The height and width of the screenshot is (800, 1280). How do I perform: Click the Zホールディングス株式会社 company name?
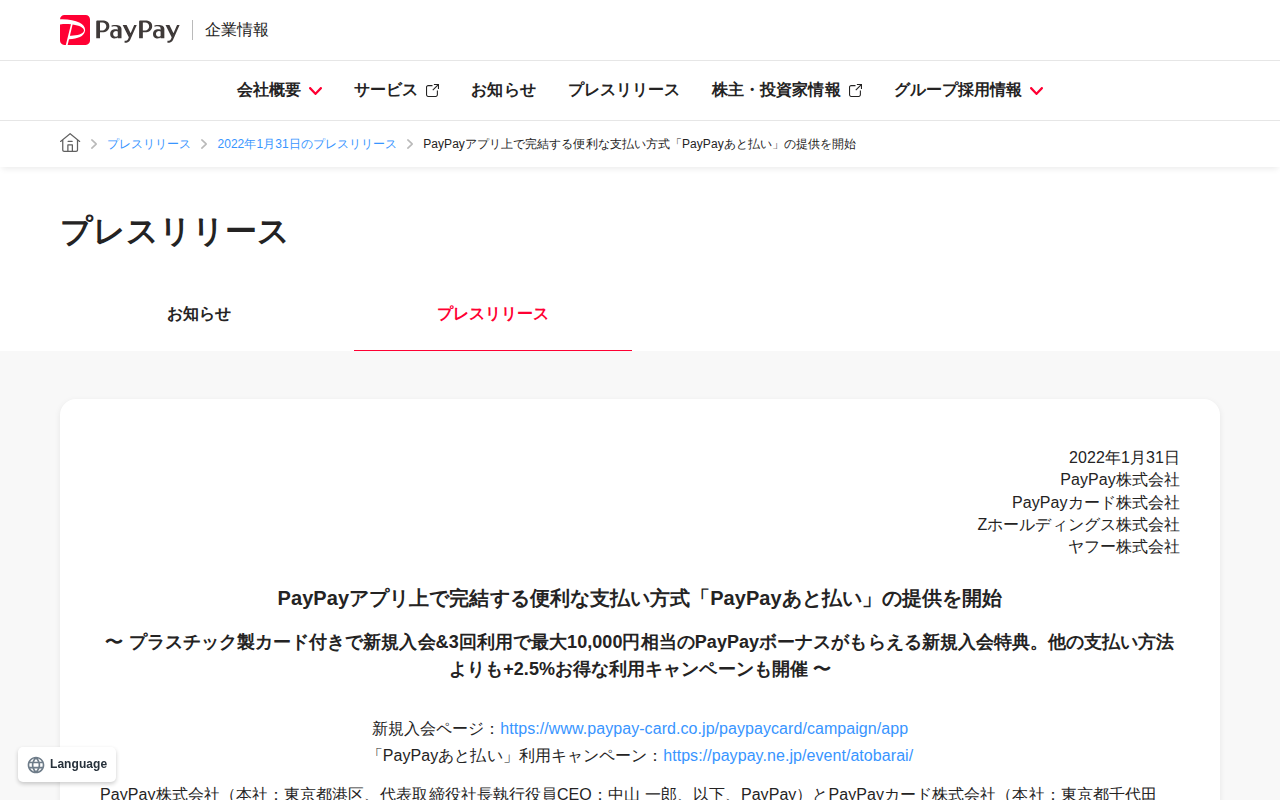point(1078,525)
